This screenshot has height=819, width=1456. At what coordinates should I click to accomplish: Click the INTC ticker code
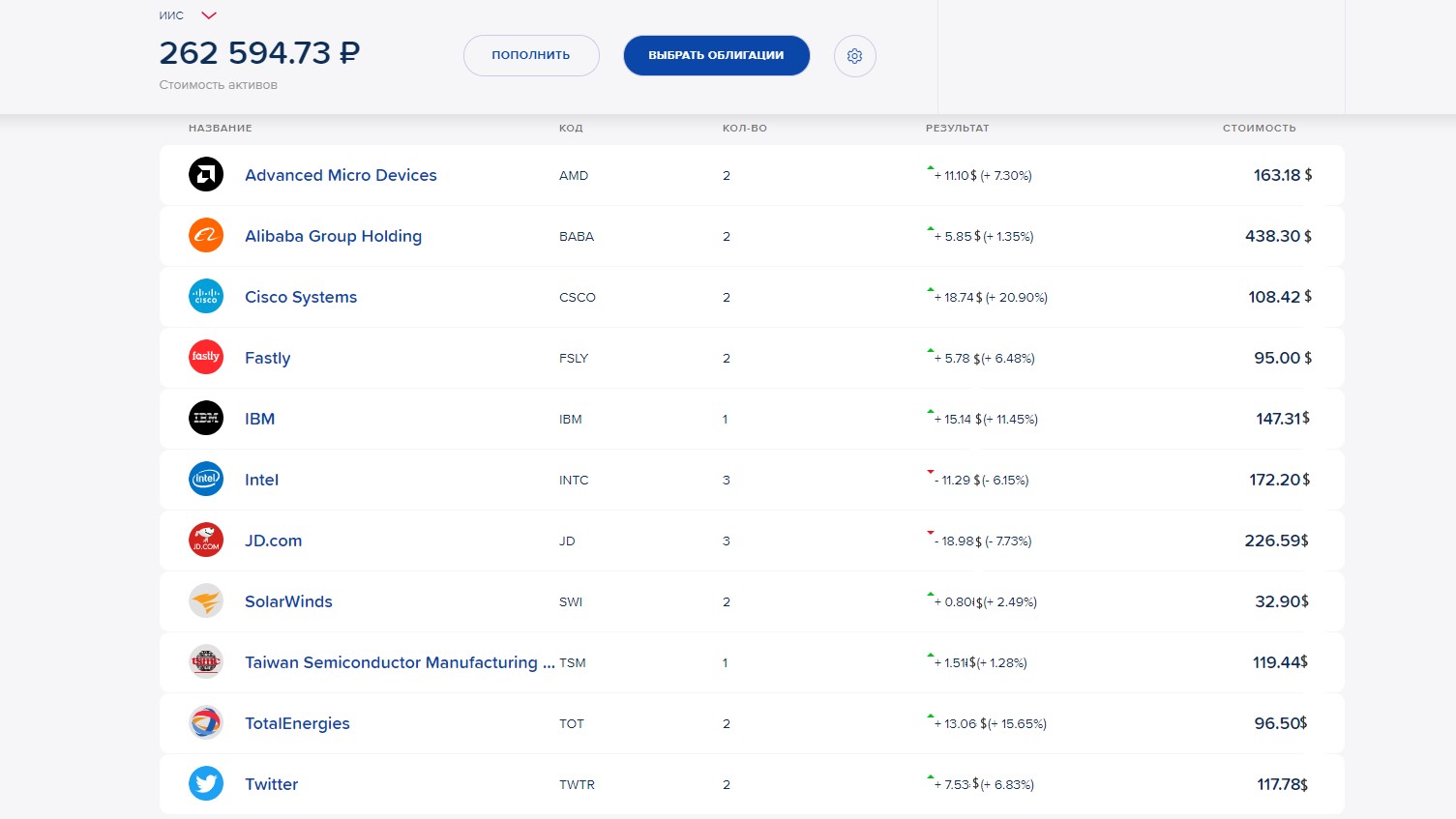[x=574, y=481]
